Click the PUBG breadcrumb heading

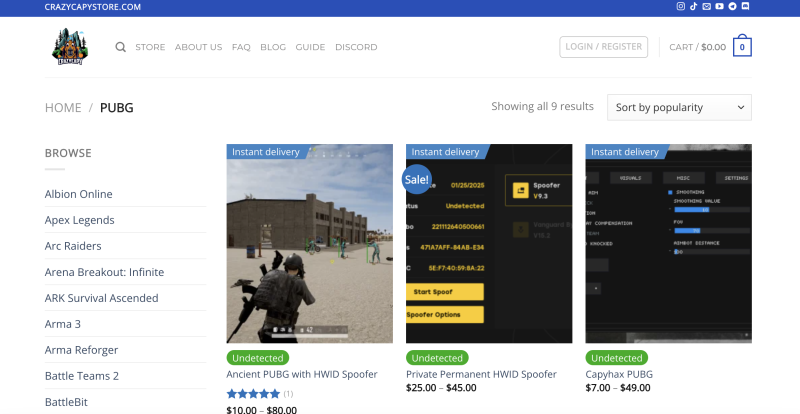click(x=117, y=108)
